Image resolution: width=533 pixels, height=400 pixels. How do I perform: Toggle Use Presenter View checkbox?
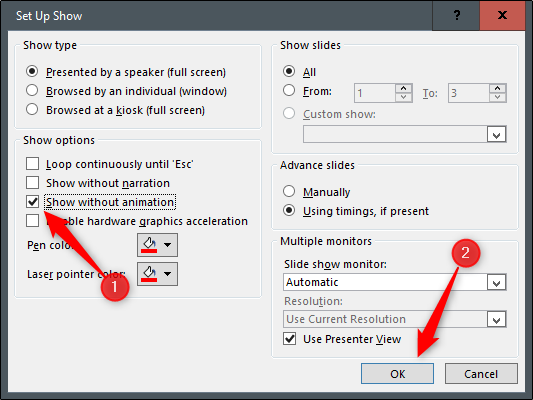click(x=289, y=339)
